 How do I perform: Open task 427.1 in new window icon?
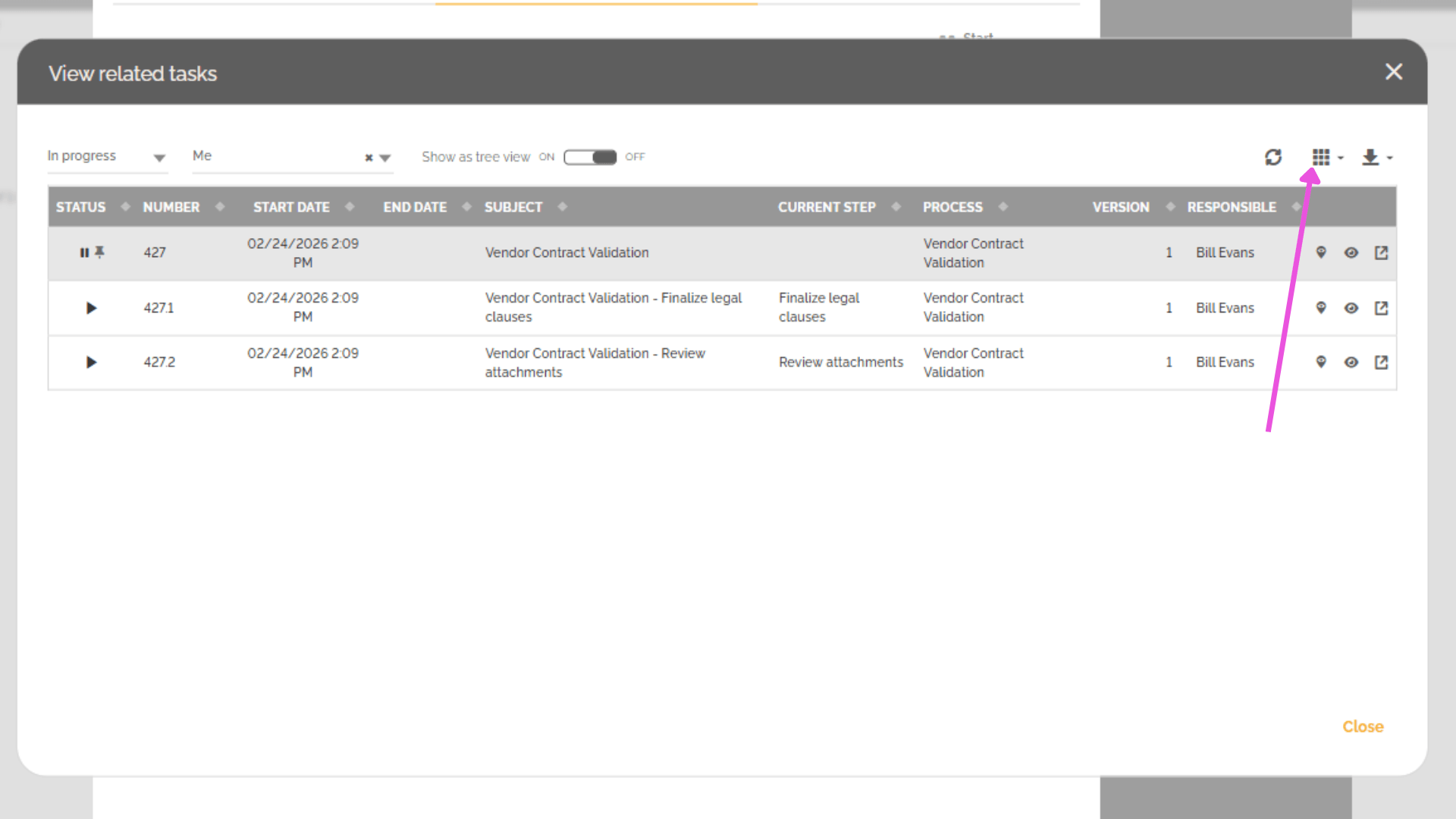(x=1381, y=308)
